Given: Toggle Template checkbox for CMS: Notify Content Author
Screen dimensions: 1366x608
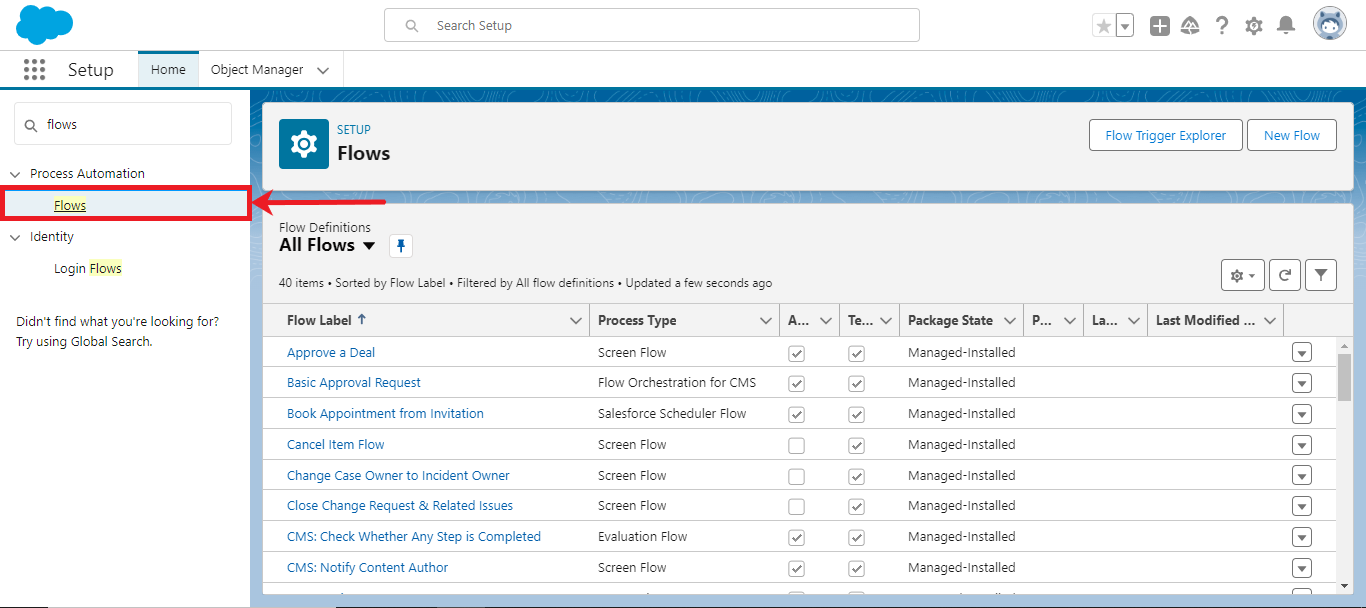Looking at the screenshot, I should [x=856, y=568].
